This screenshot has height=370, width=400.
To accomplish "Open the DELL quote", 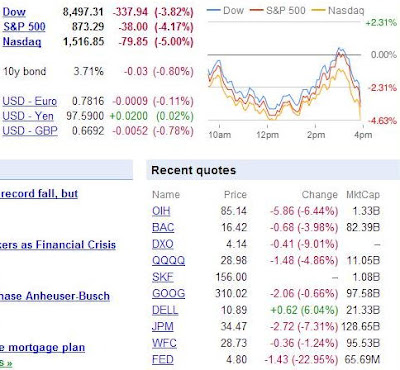I will click(165, 310).
